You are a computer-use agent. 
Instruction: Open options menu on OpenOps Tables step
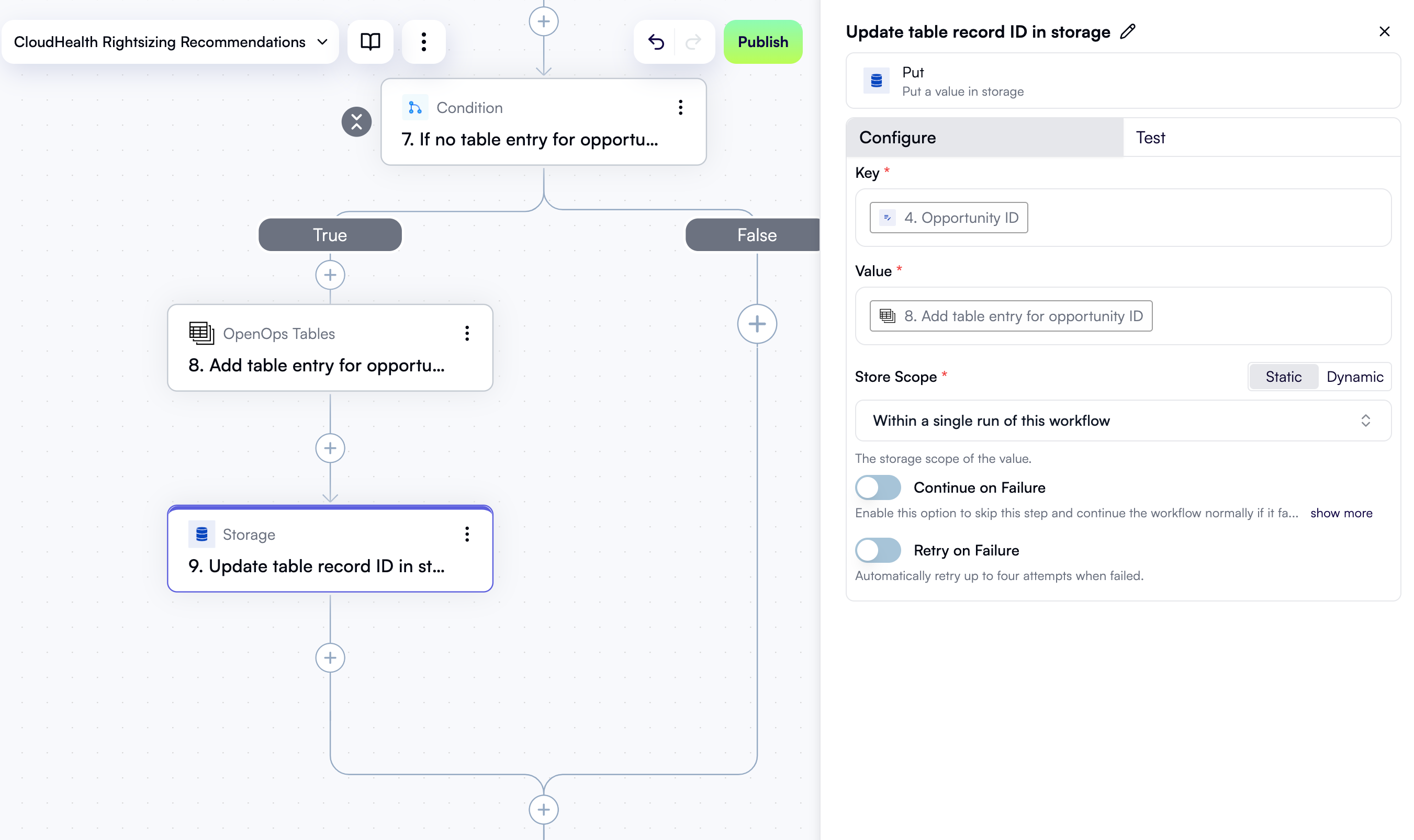pyautogui.click(x=467, y=334)
